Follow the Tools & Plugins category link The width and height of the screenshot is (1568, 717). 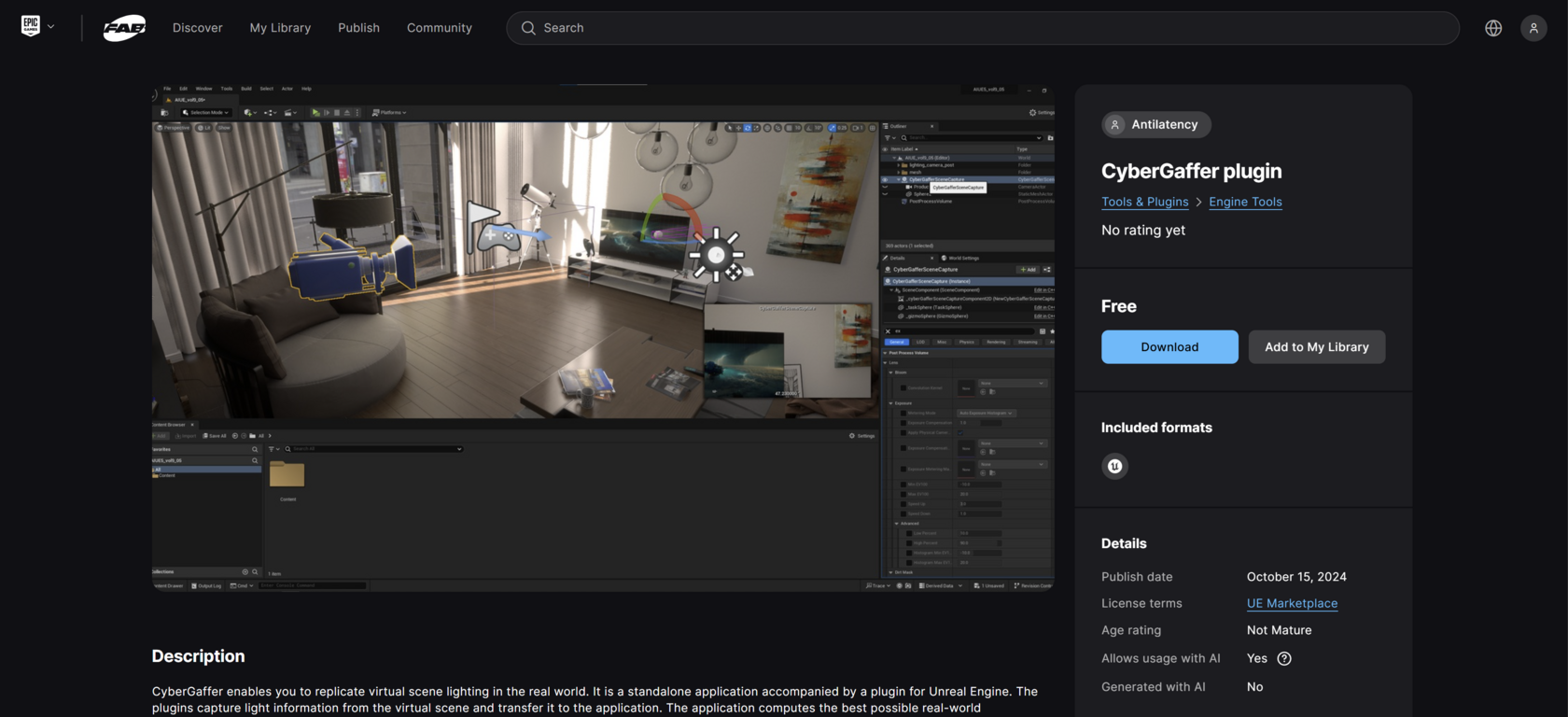pyautogui.click(x=1145, y=202)
